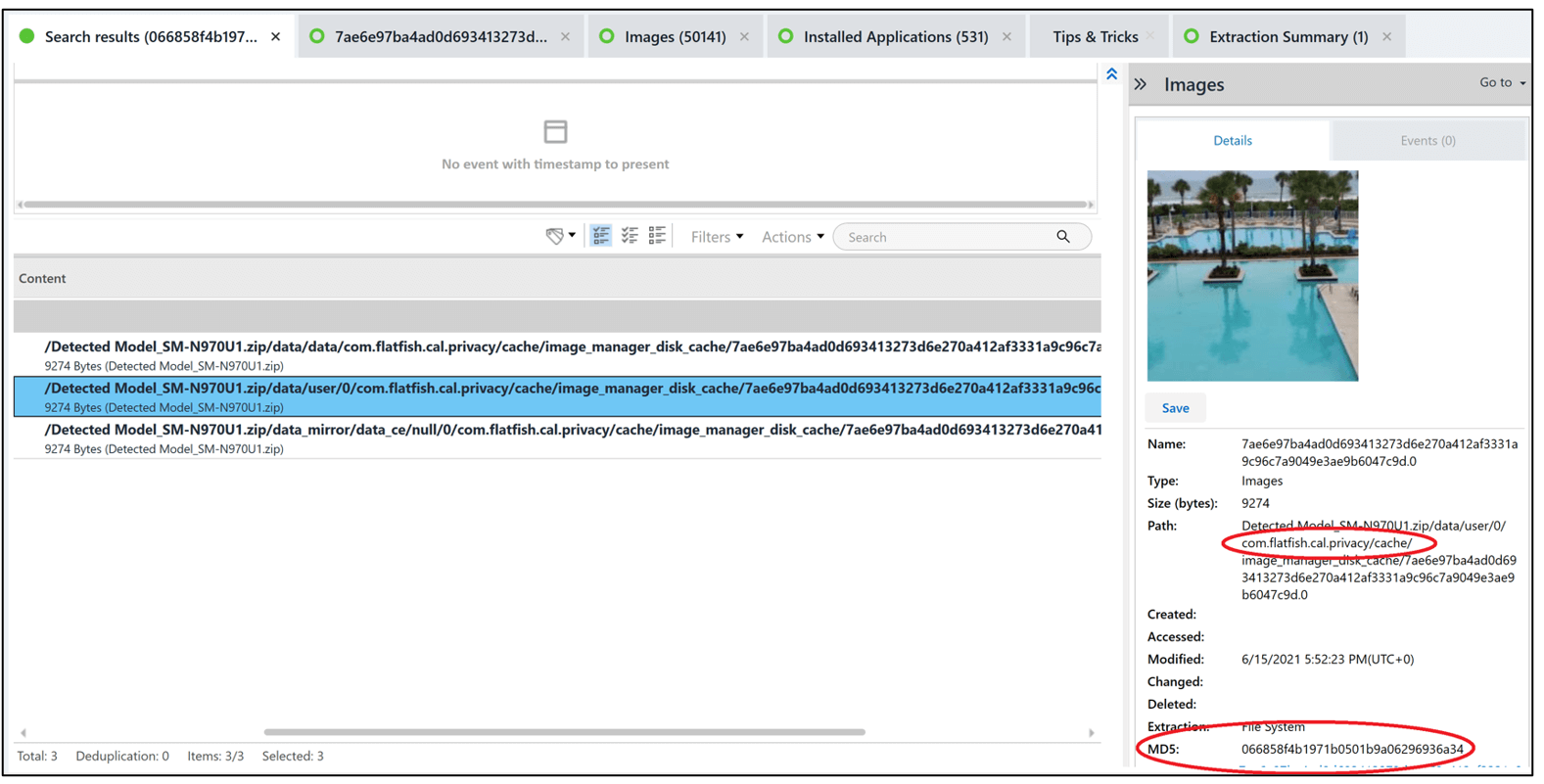
Task: Switch to the Events (0) tab
Action: [1427, 141]
